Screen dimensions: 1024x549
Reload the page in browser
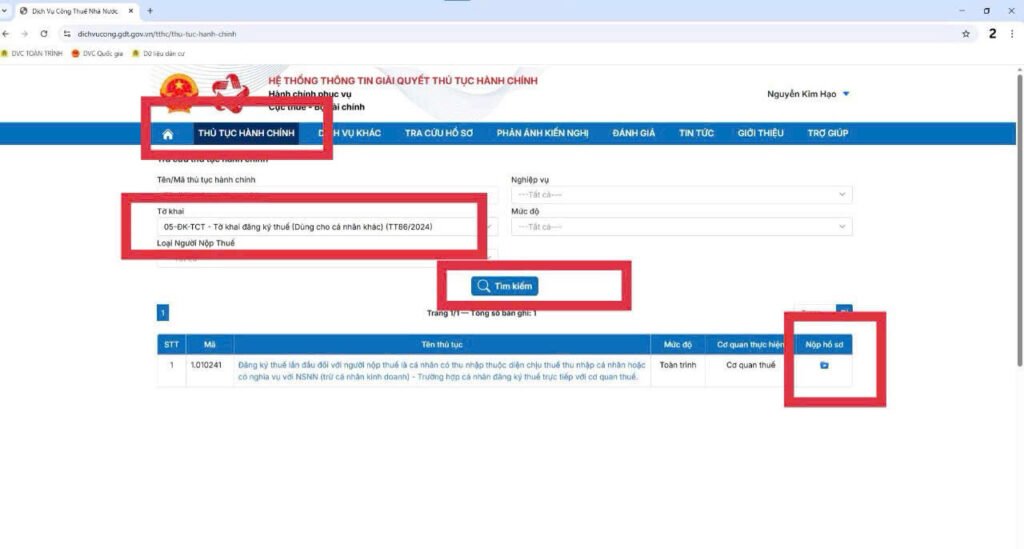tap(44, 33)
